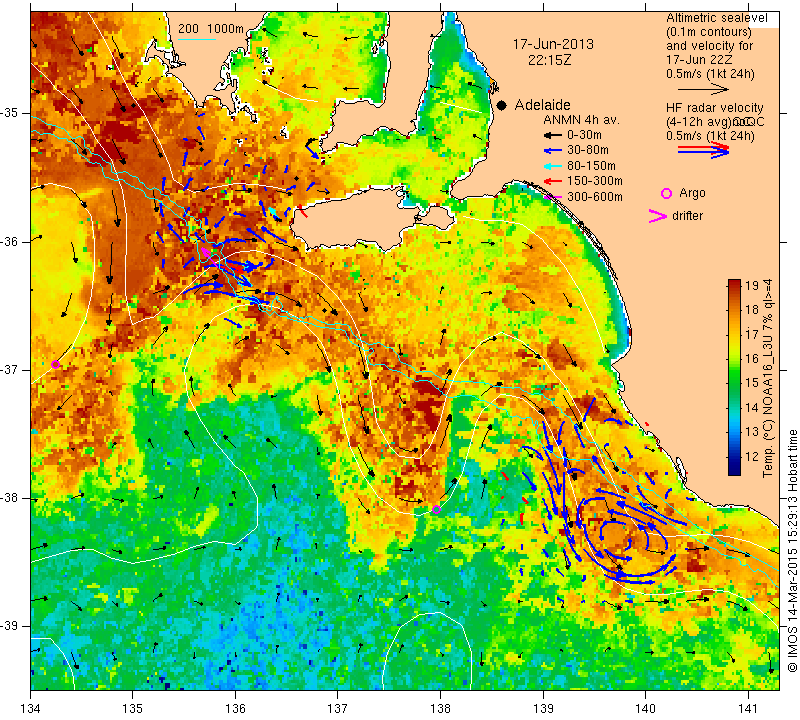This screenshot has height=720, width=800.
Task: Click the cyan 200 1000m isobath legend line
Action: (x=197, y=39)
